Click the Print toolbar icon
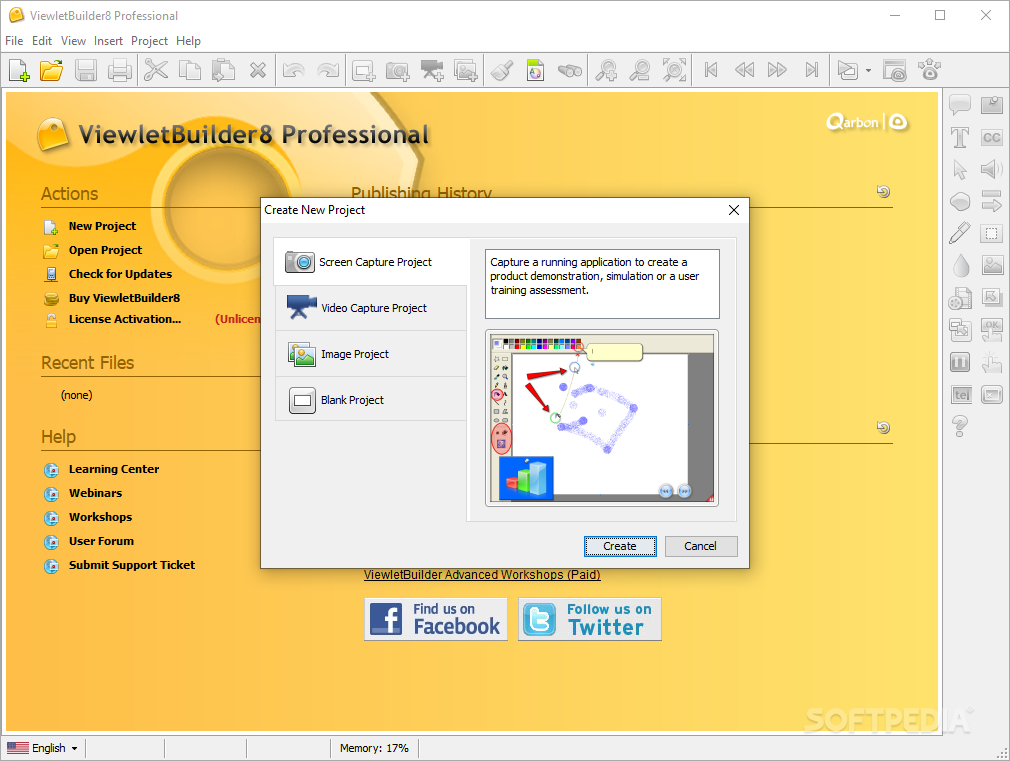Viewport: 1010px width, 761px height. (x=120, y=70)
